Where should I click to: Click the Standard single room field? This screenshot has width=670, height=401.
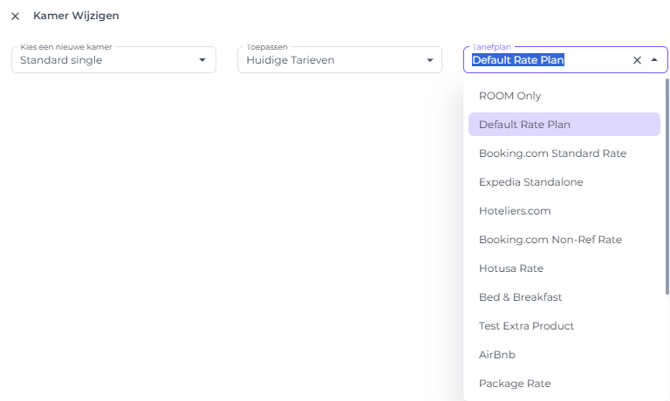100,60
